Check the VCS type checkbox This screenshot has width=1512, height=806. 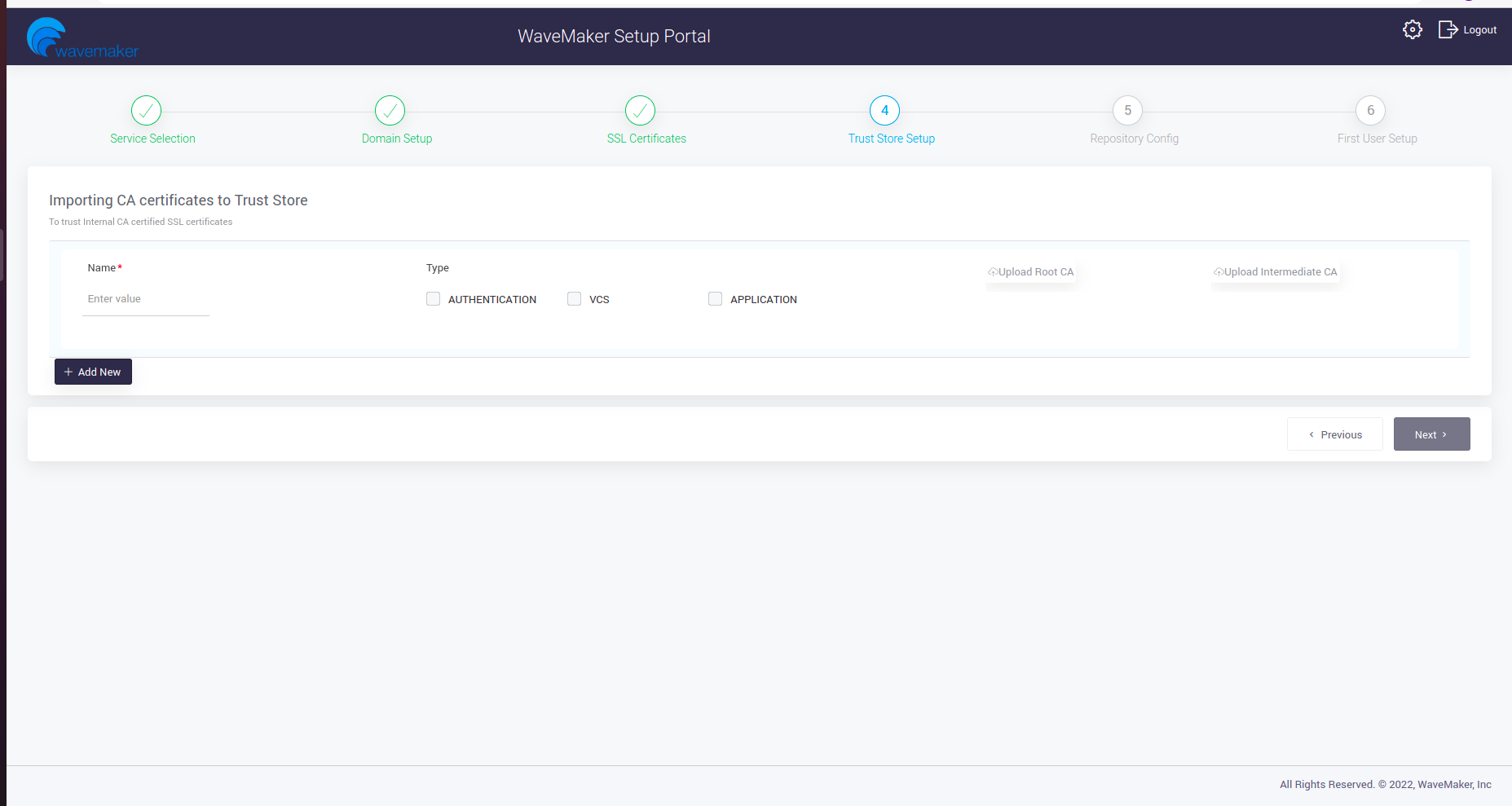pos(575,299)
